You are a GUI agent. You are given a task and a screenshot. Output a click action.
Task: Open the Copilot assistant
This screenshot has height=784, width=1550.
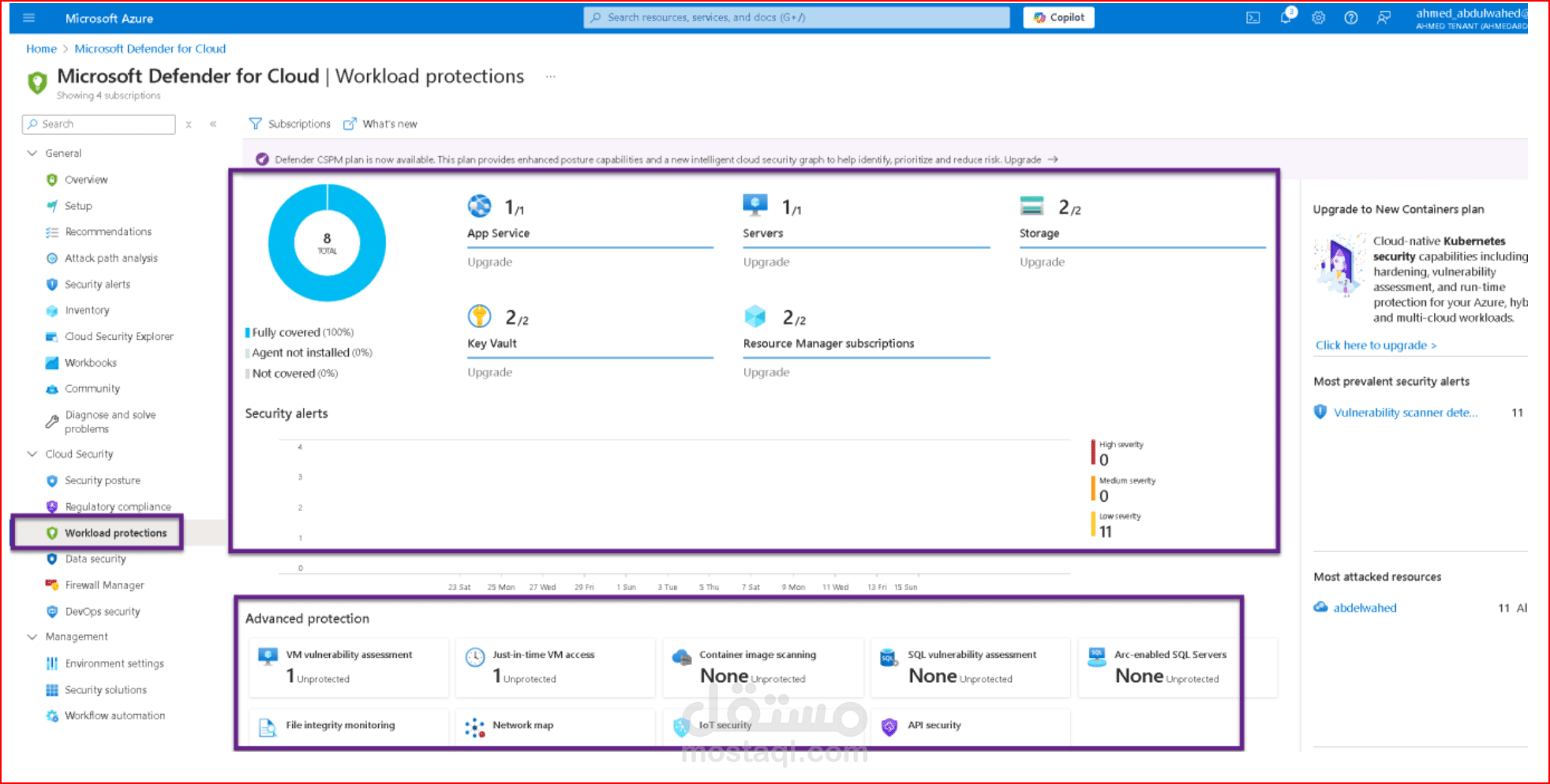[x=1058, y=17]
